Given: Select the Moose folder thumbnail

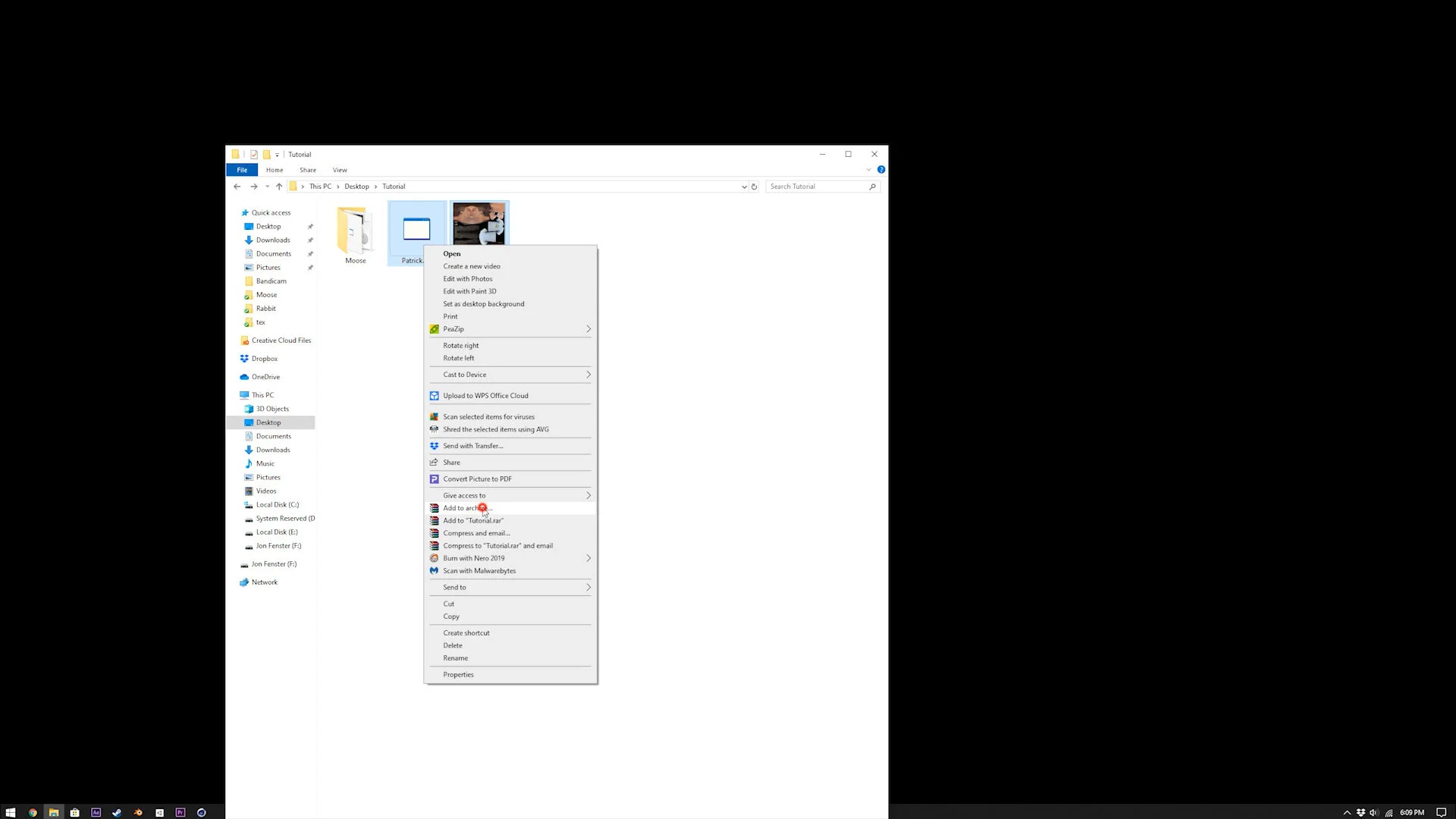Looking at the screenshot, I should 355,230.
